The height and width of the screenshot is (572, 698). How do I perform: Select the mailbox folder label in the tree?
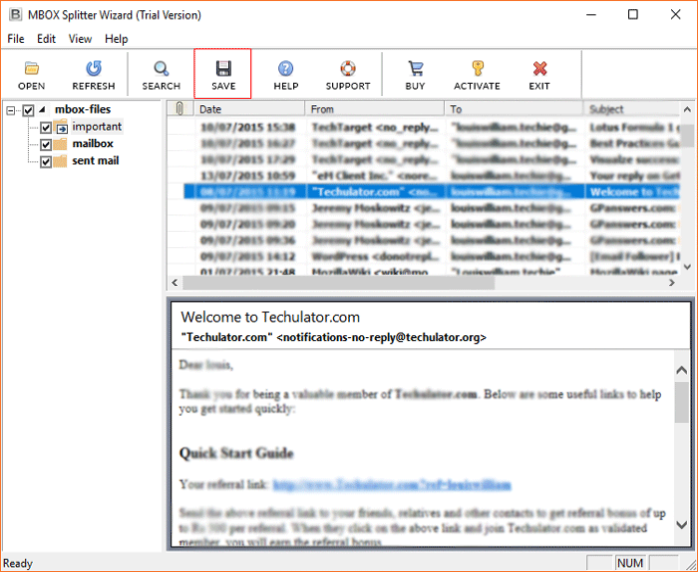tap(93, 144)
